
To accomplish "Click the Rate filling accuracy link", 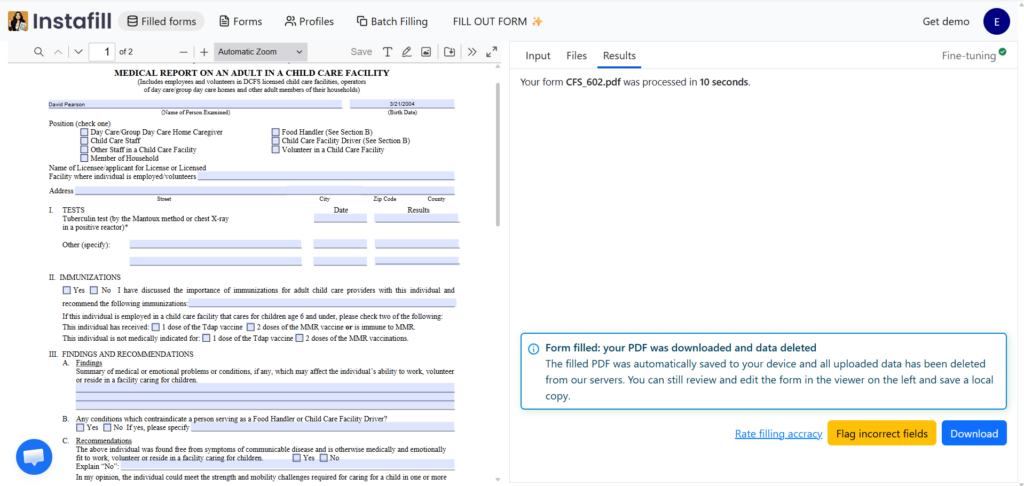I will [778, 434].
